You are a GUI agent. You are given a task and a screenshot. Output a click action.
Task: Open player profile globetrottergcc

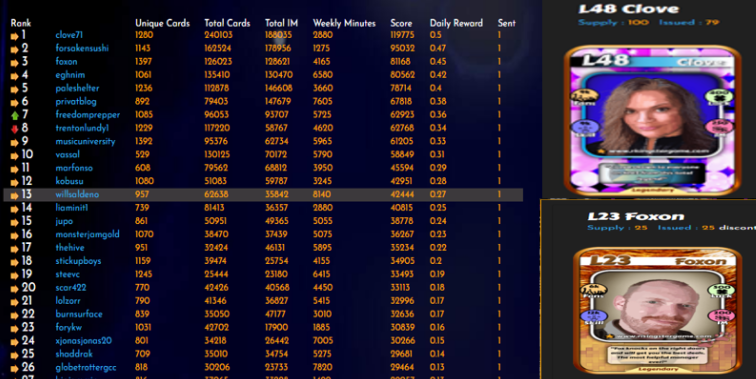click(86, 367)
